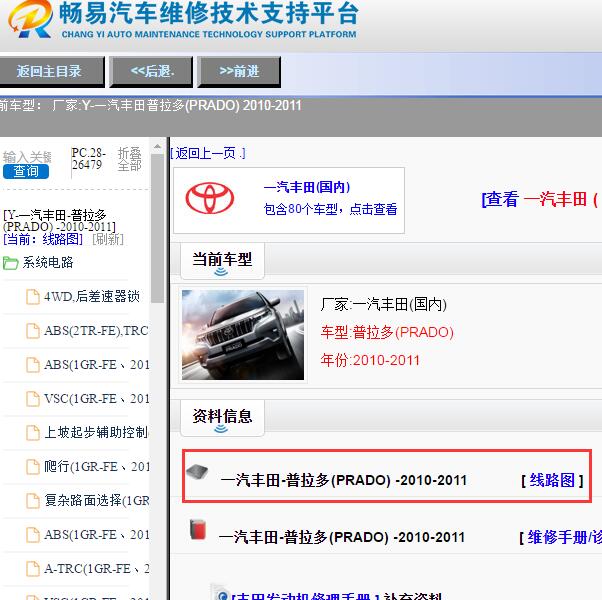Image resolution: width=602 pixels, height=600 pixels.
Task: Click 包含80个车型，点击查看 text link
Action: (x=330, y=209)
